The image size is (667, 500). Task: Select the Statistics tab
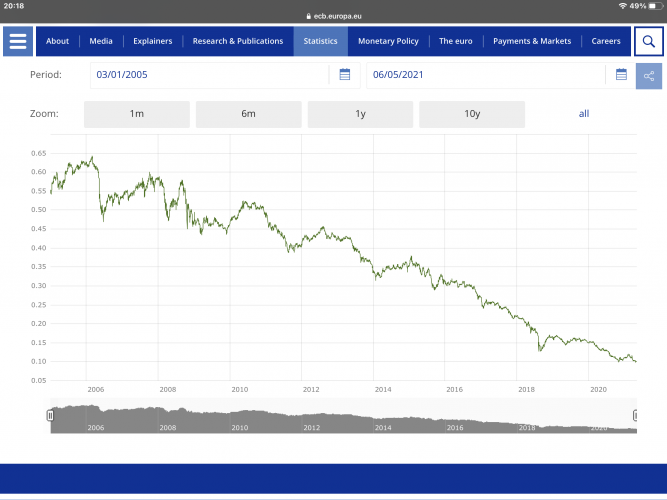pyautogui.click(x=321, y=41)
